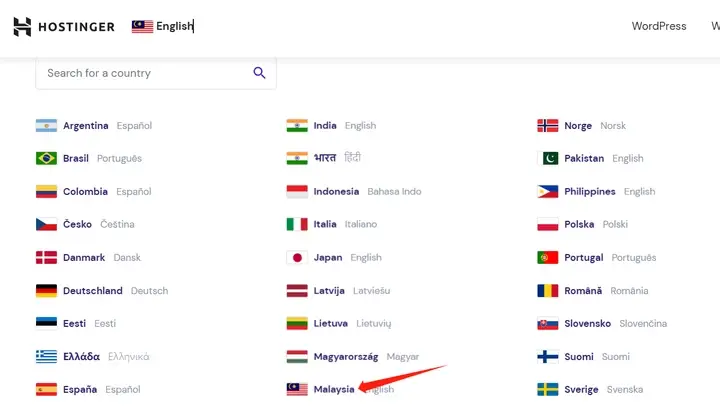Open the English language selector in header
This screenshot has height=410, width=720.
click(163, 26)
